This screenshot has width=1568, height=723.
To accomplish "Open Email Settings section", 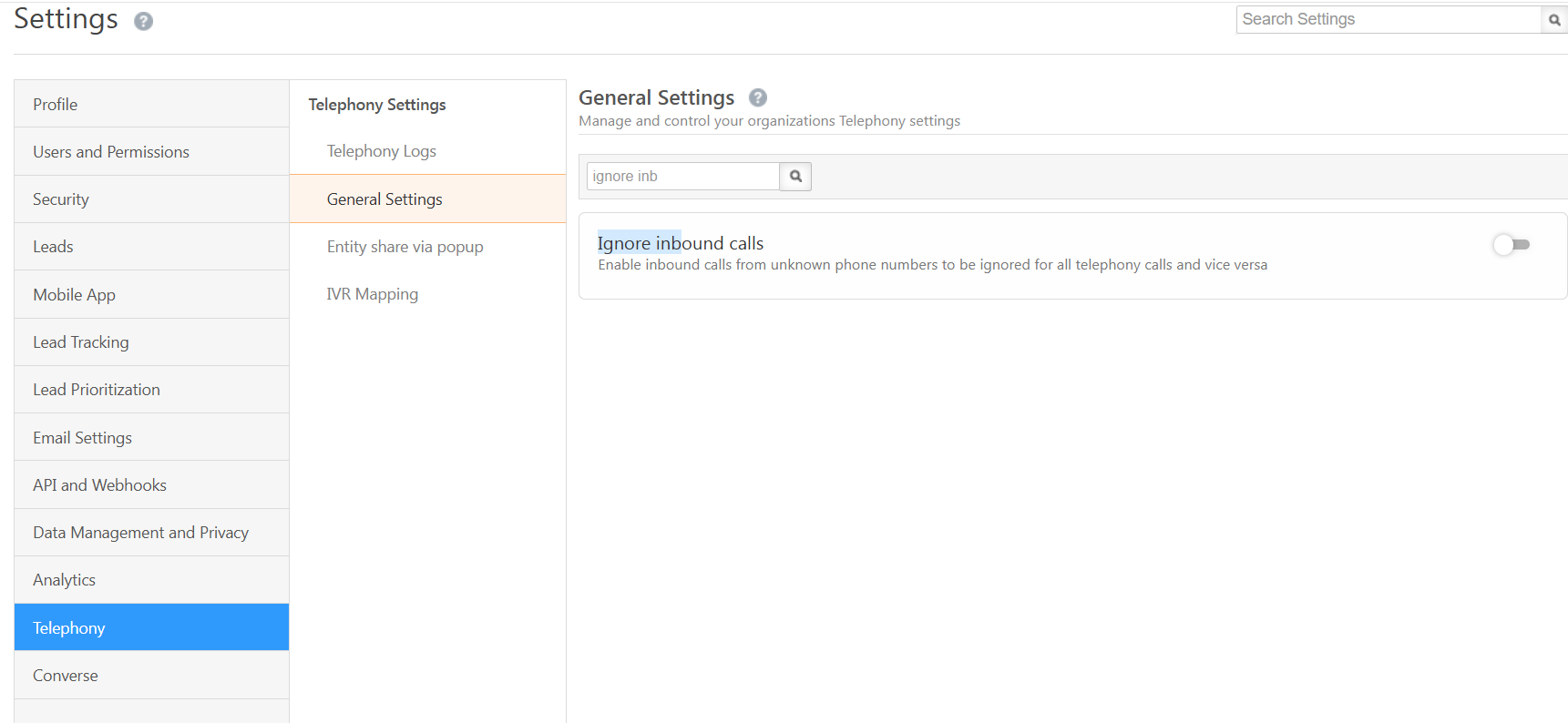I will 82,438.
